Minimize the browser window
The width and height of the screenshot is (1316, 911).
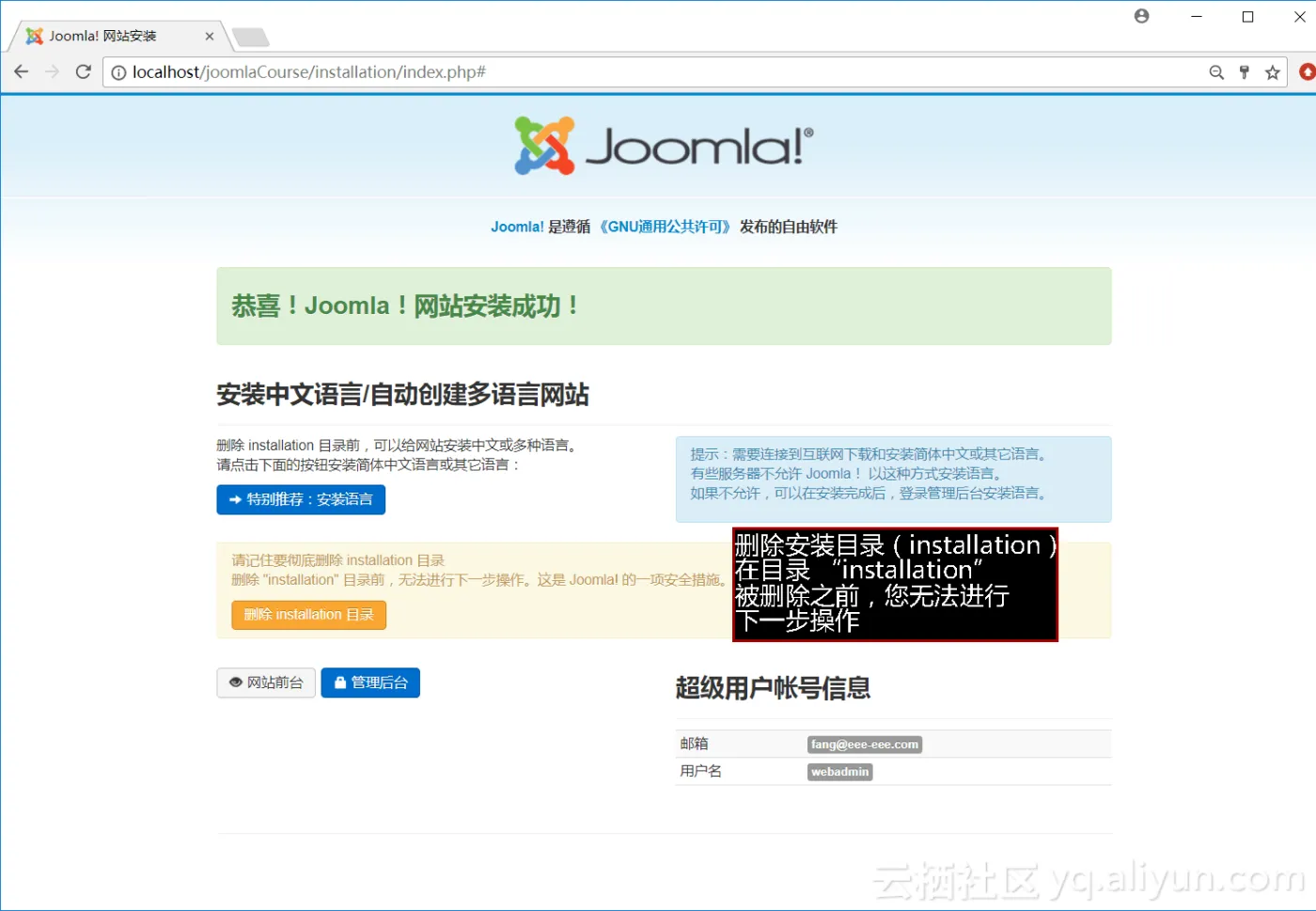[x=1197, y=16]
